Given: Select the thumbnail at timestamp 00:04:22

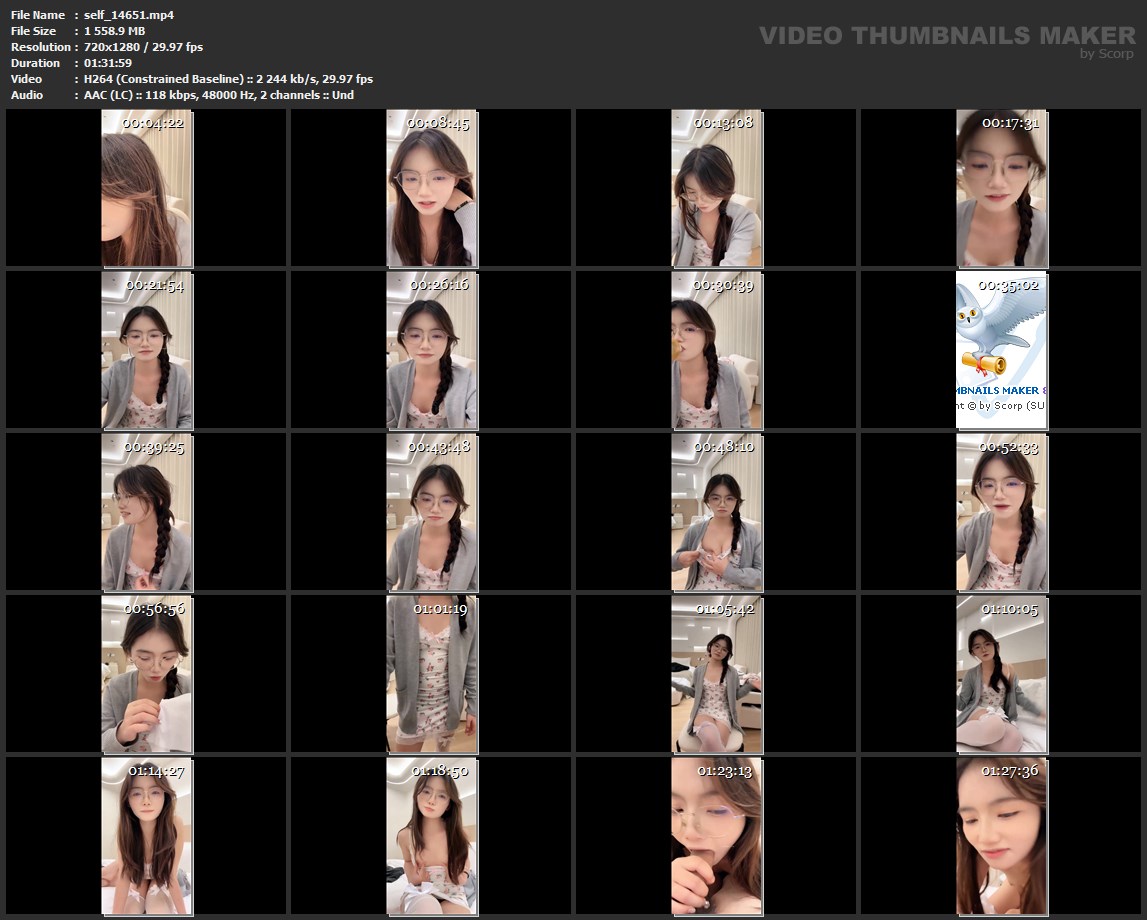Looking at the screenshot, I should tap(147, 188).
